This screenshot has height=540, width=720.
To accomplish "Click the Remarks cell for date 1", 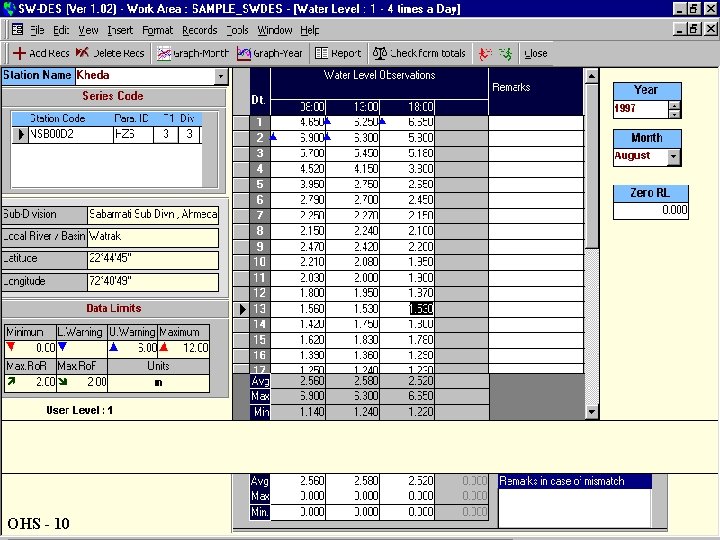I will pos(536,123).
